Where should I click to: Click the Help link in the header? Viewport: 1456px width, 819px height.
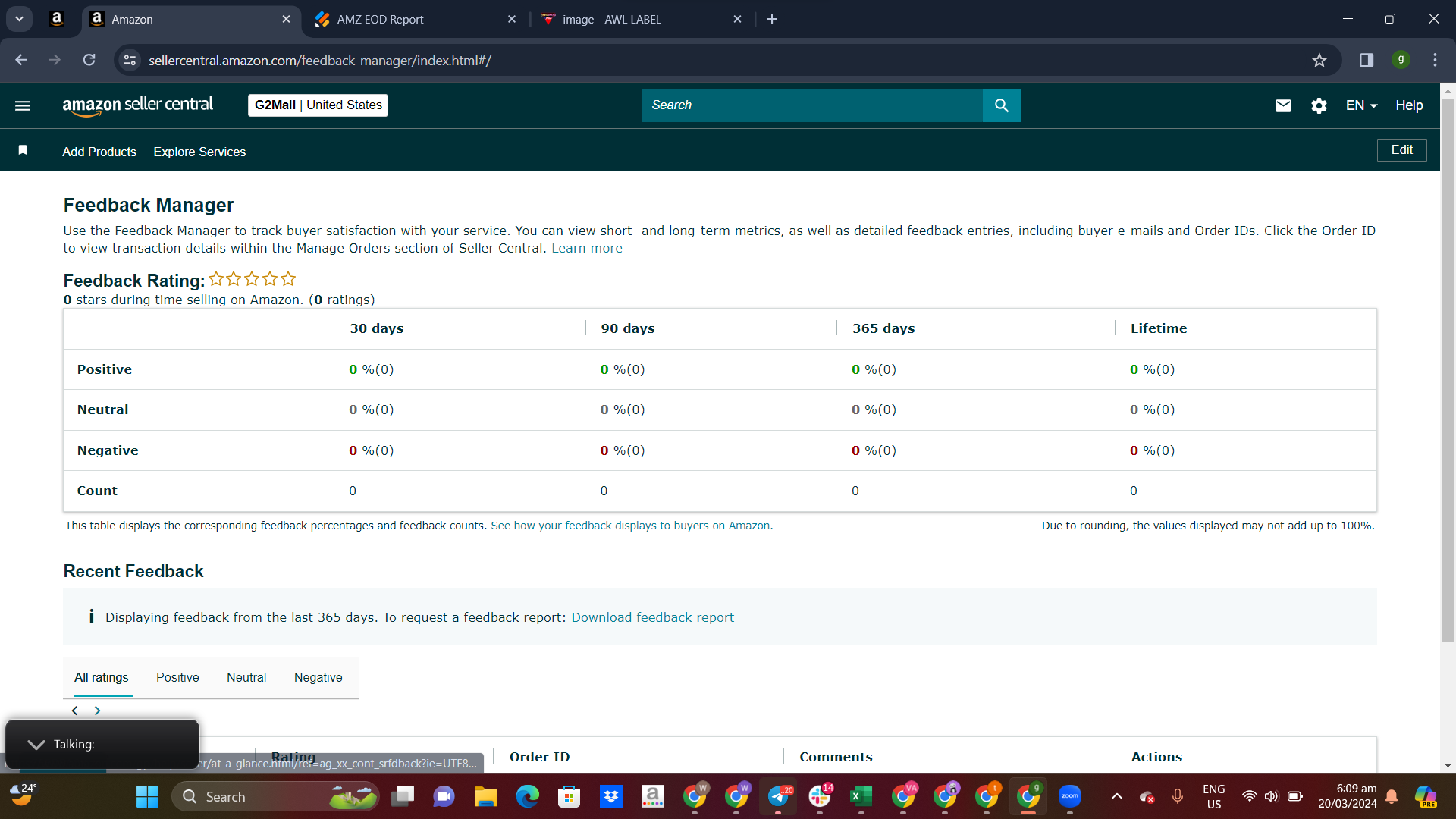[1409, 105]
